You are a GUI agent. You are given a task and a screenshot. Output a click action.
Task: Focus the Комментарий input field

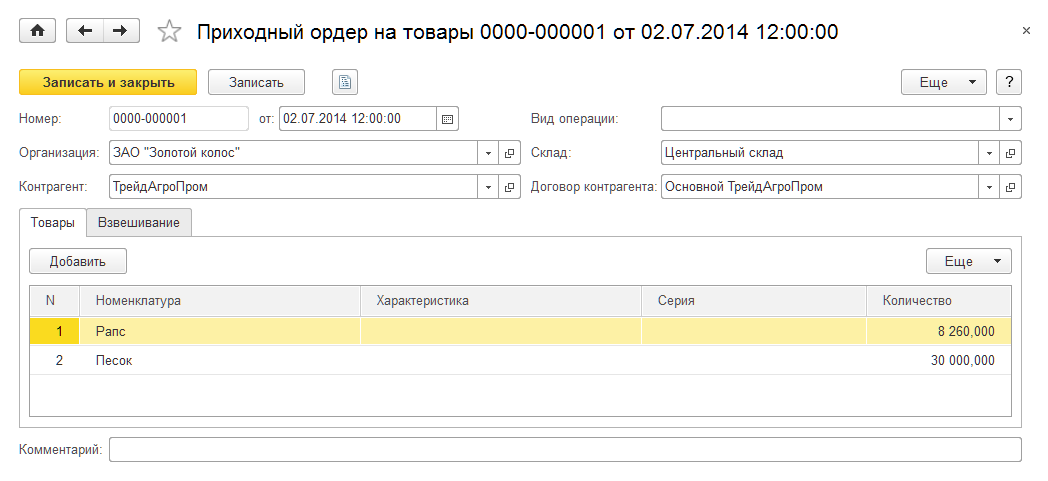[x=565, y=450]
